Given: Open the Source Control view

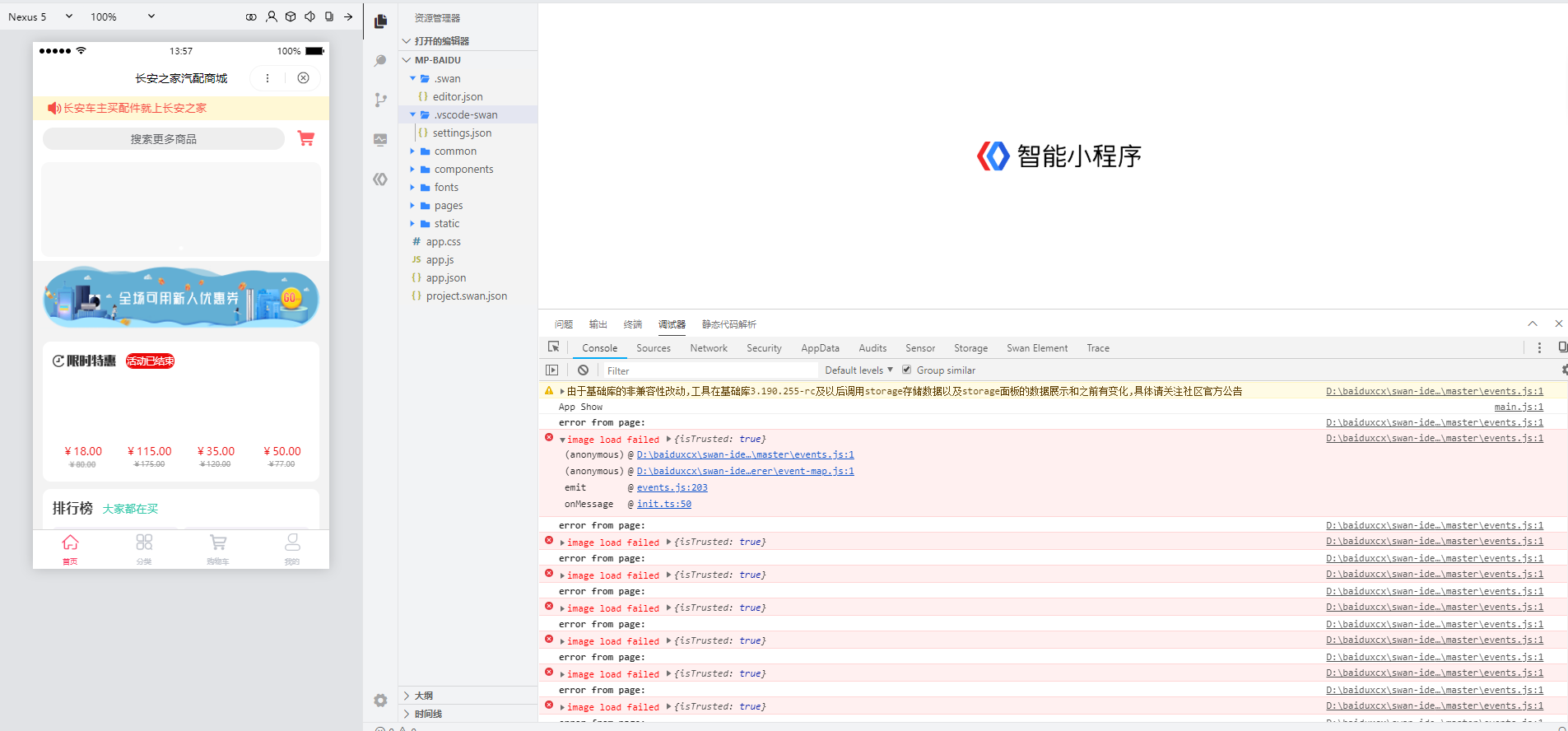Looking at the screenshot, I should coord(380,100).
